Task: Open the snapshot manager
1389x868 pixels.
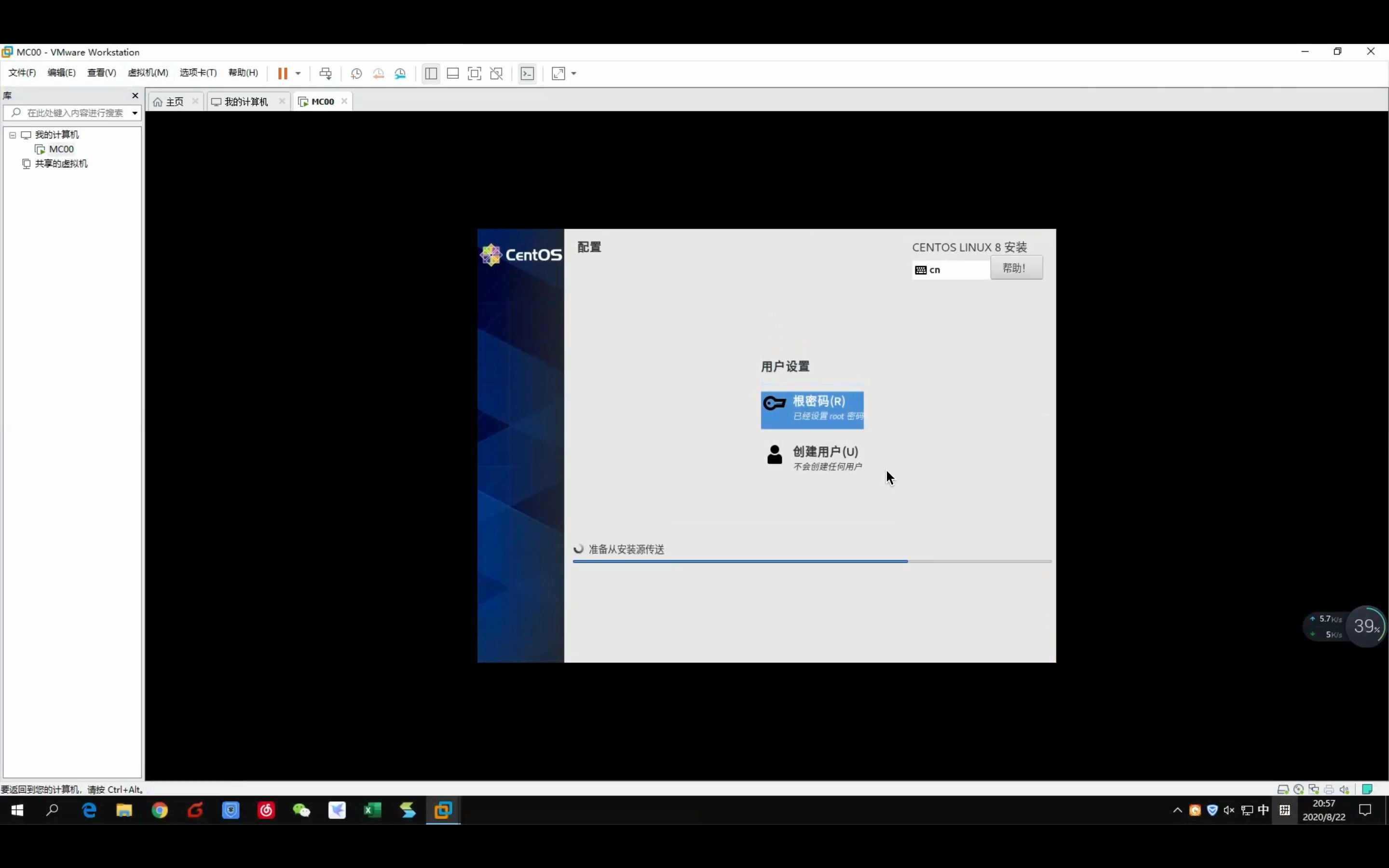Action: [401, 73]
